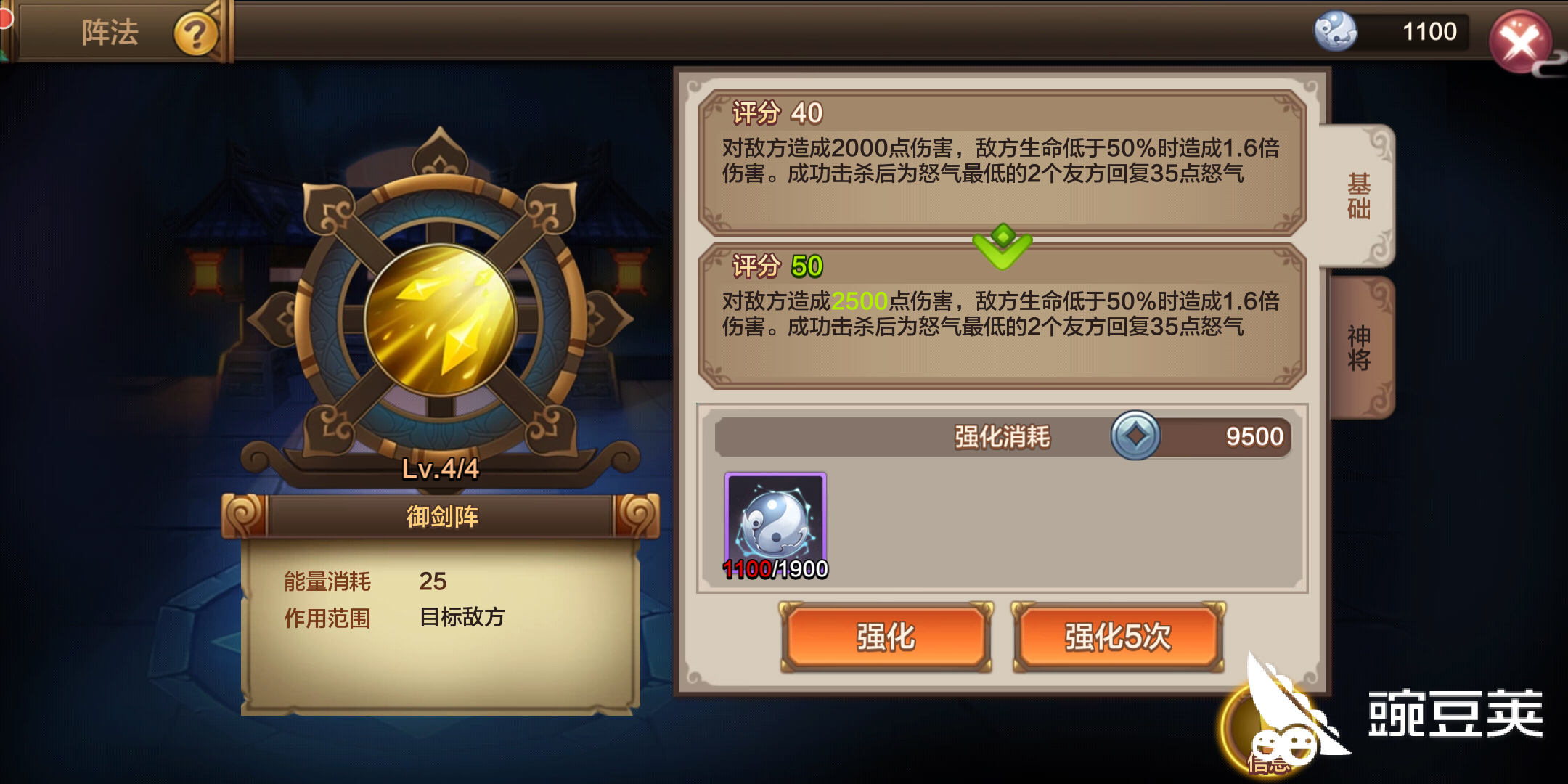This screenshot has height=784, width=1568.
Task: Tap the 御剑阵 name banner
Action: (x=441, y=517)
